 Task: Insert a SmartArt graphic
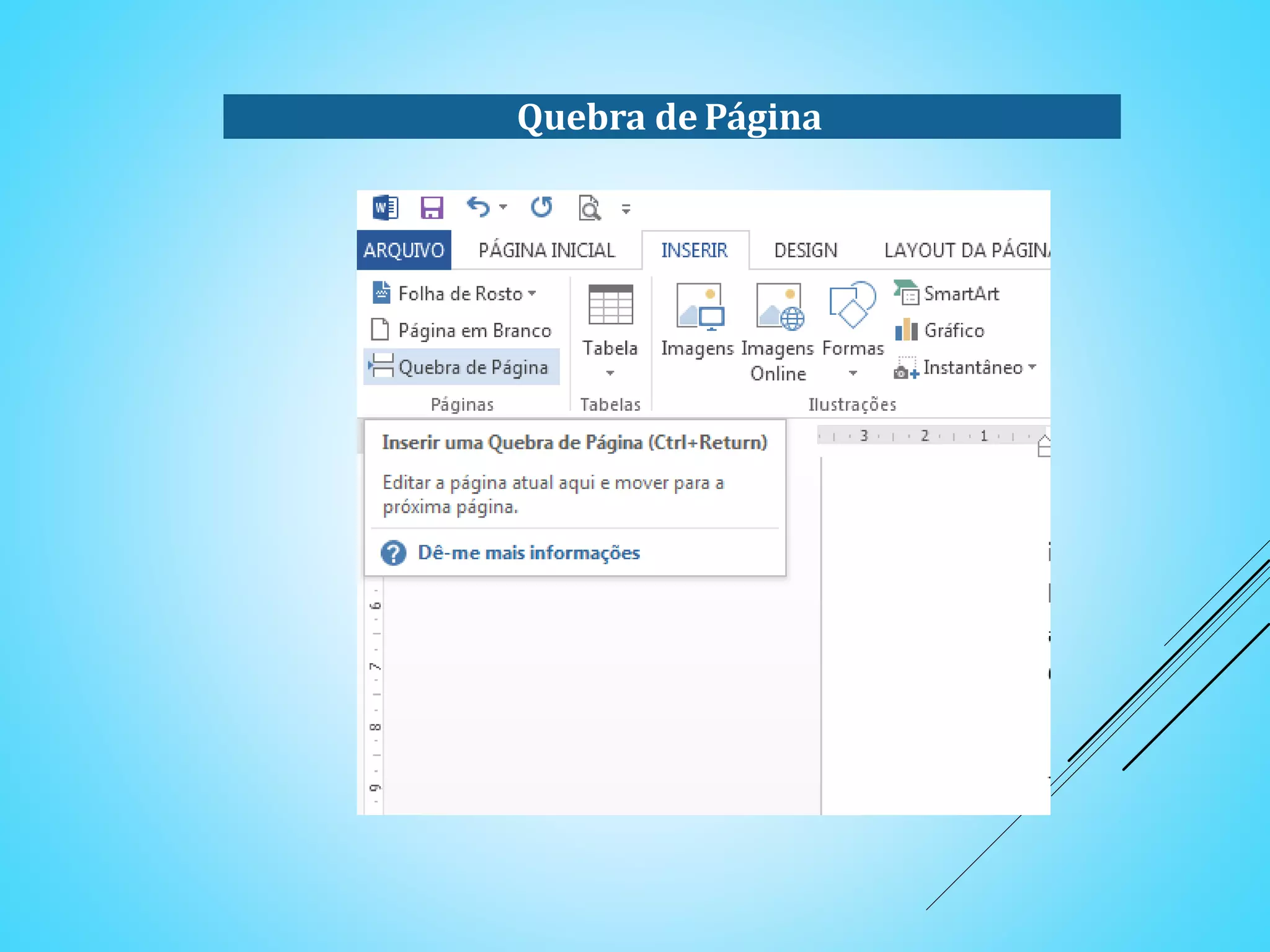947,293
